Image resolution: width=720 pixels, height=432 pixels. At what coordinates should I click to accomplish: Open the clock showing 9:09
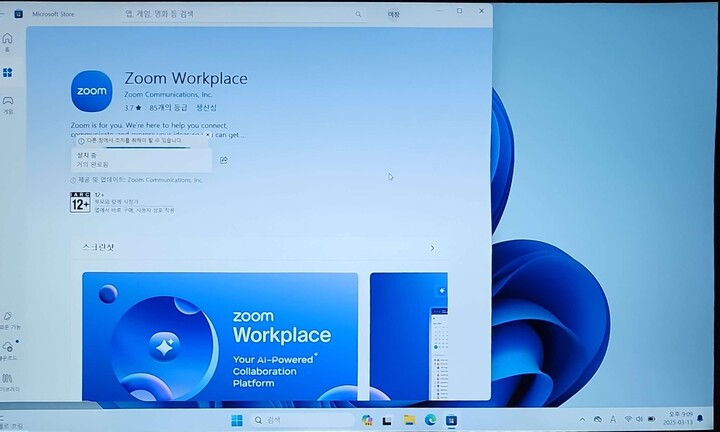click(678, 418)
